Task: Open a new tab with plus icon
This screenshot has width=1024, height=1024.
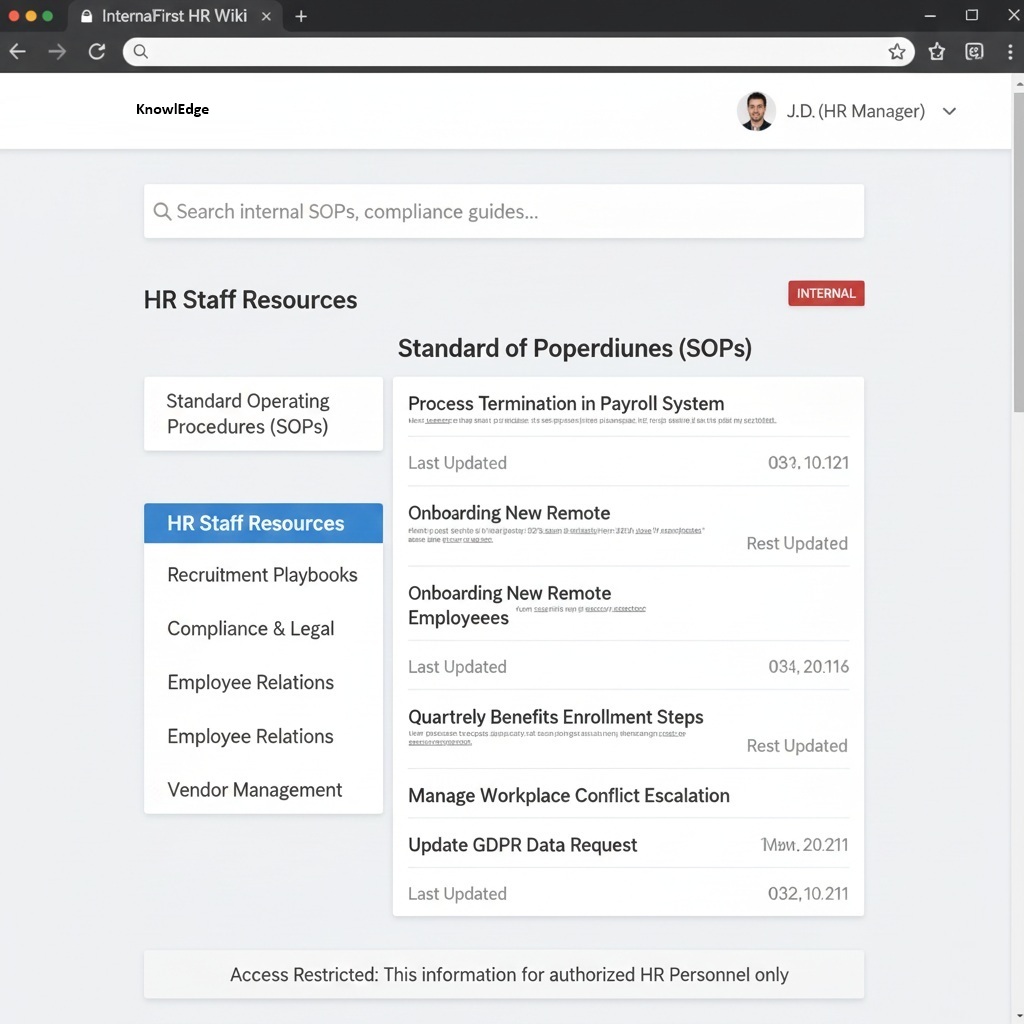Action: point(301,16)
